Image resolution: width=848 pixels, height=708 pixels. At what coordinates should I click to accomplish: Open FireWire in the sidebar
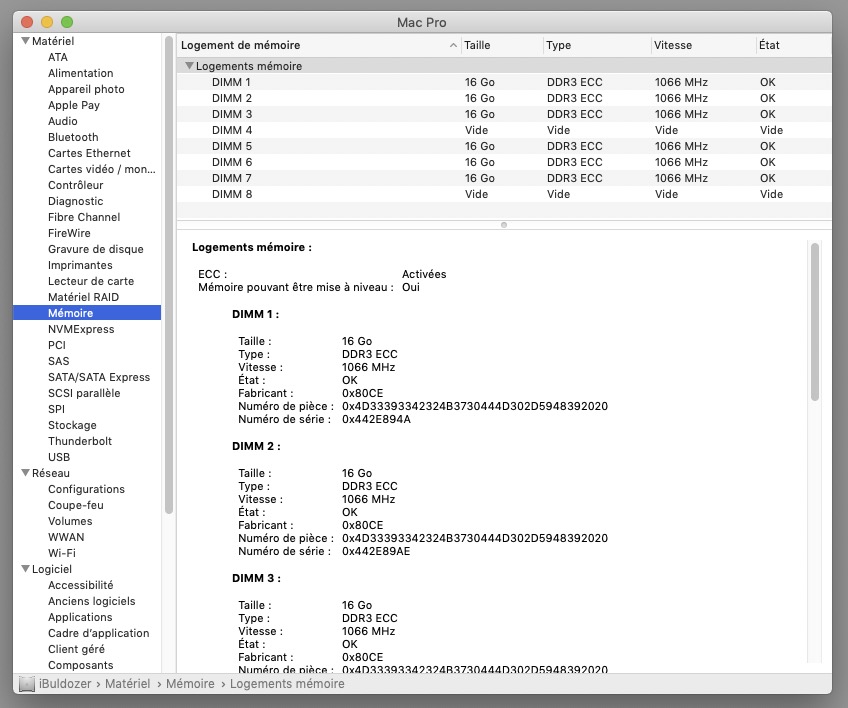point(69,233)
